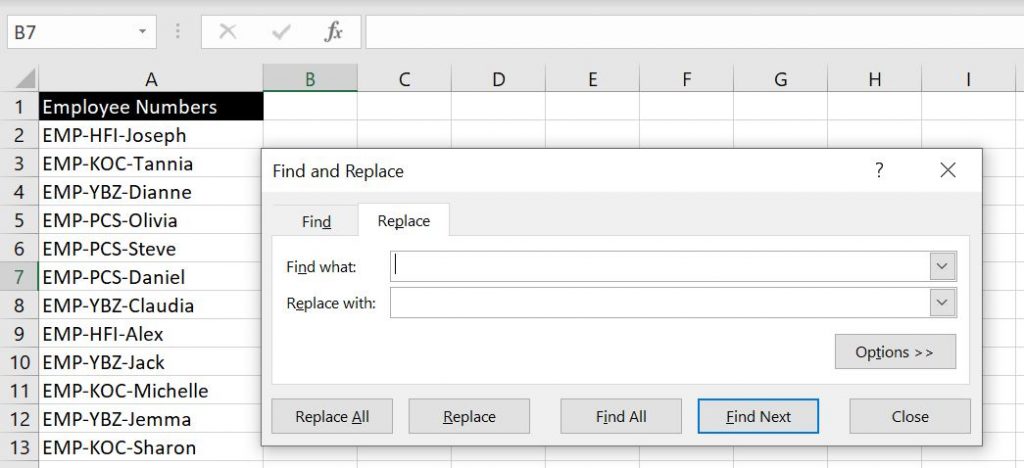Select column F header
This screenshot has width=1024, height=468.
(x=686, y=79)
